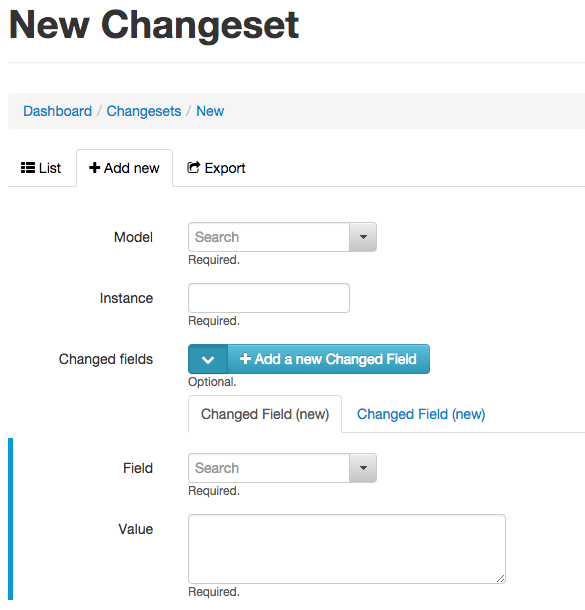Viewport: 585px width, 610px height.
Task: Focus the Model search box
Action: click(x=269, y=237)
